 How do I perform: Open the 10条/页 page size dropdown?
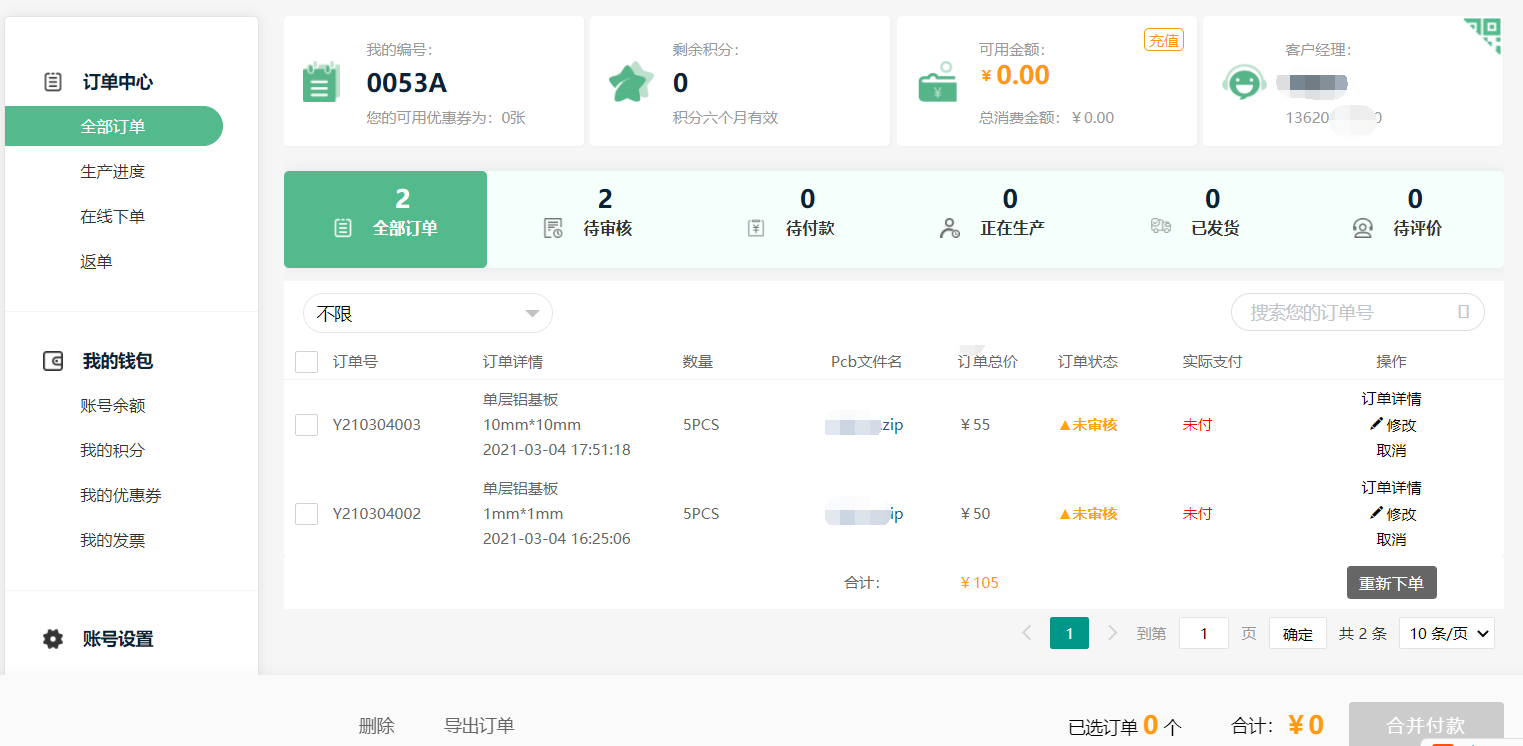[x=1446, y=633]
